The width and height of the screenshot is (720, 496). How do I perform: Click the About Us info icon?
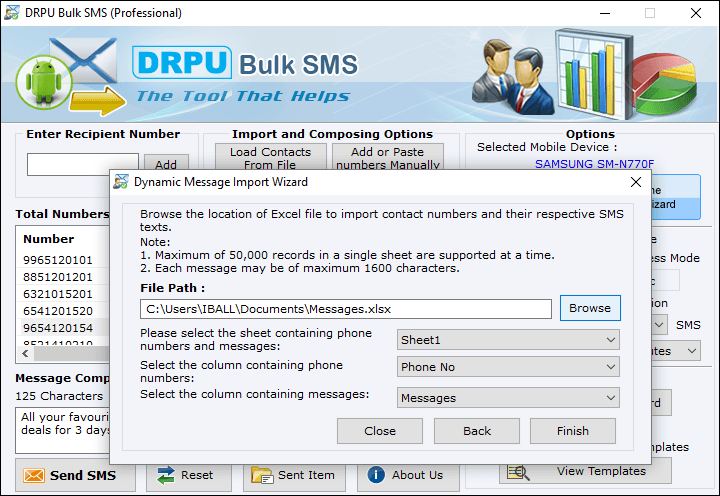(x=376, y=475)
